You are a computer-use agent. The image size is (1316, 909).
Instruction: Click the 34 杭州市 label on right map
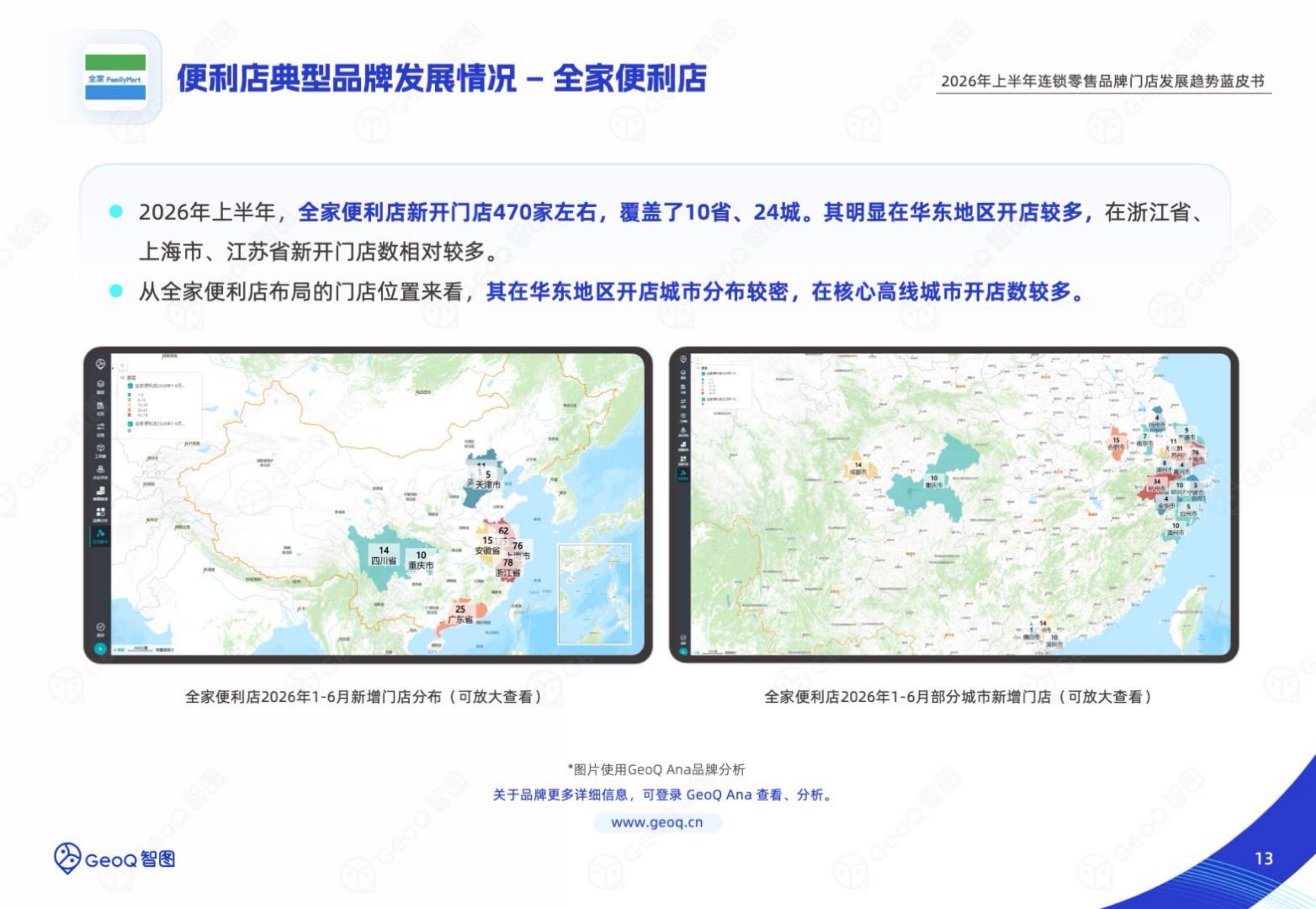click(x=1157, y=485)
